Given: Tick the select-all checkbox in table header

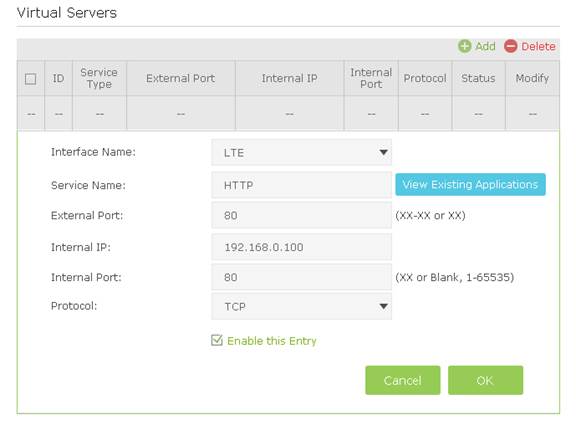Looking at the screenshot, I should tap(30, 79).
